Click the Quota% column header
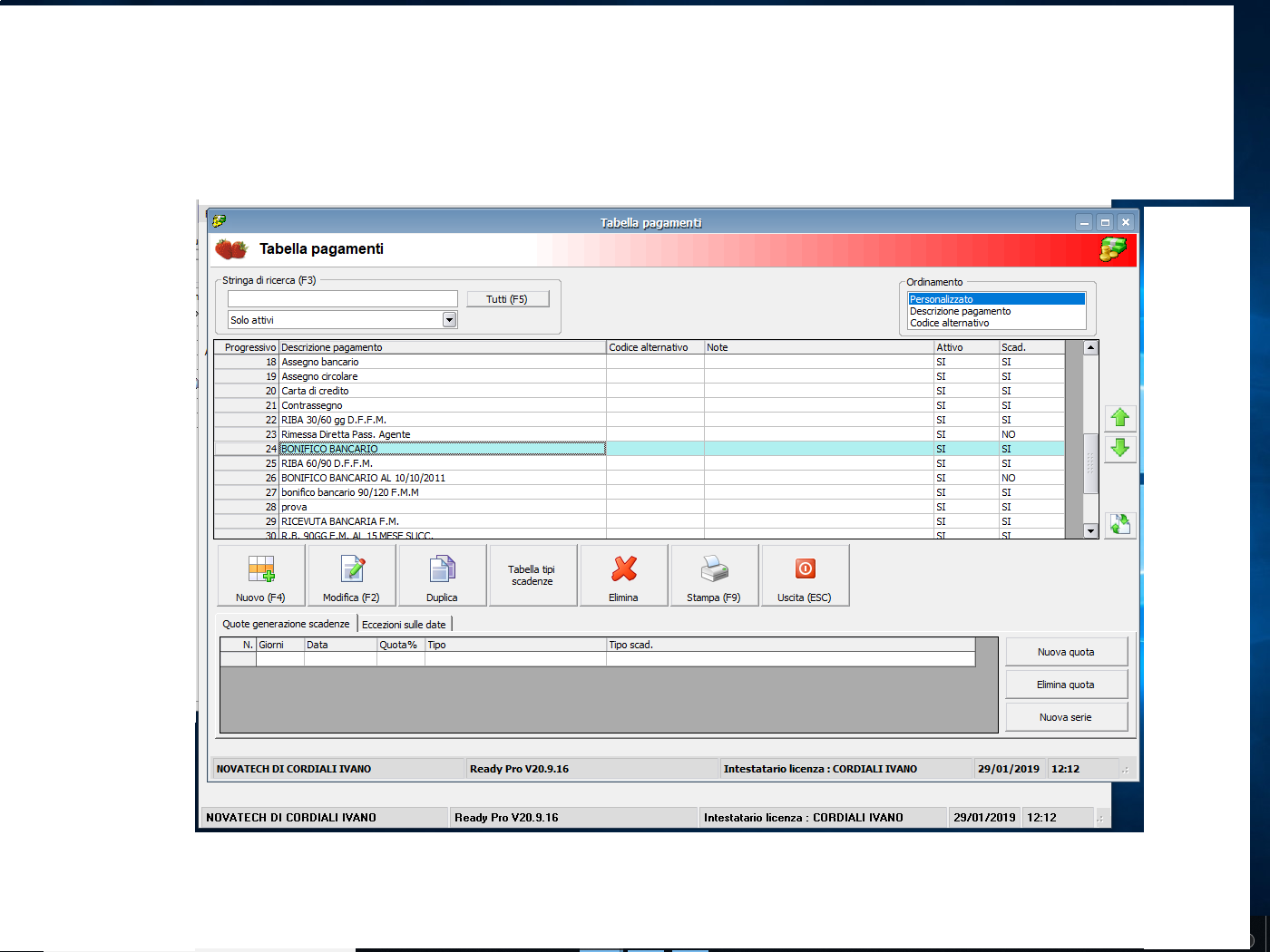The height and width of the screenshot is (952, 1270). [x=401, y=645]
